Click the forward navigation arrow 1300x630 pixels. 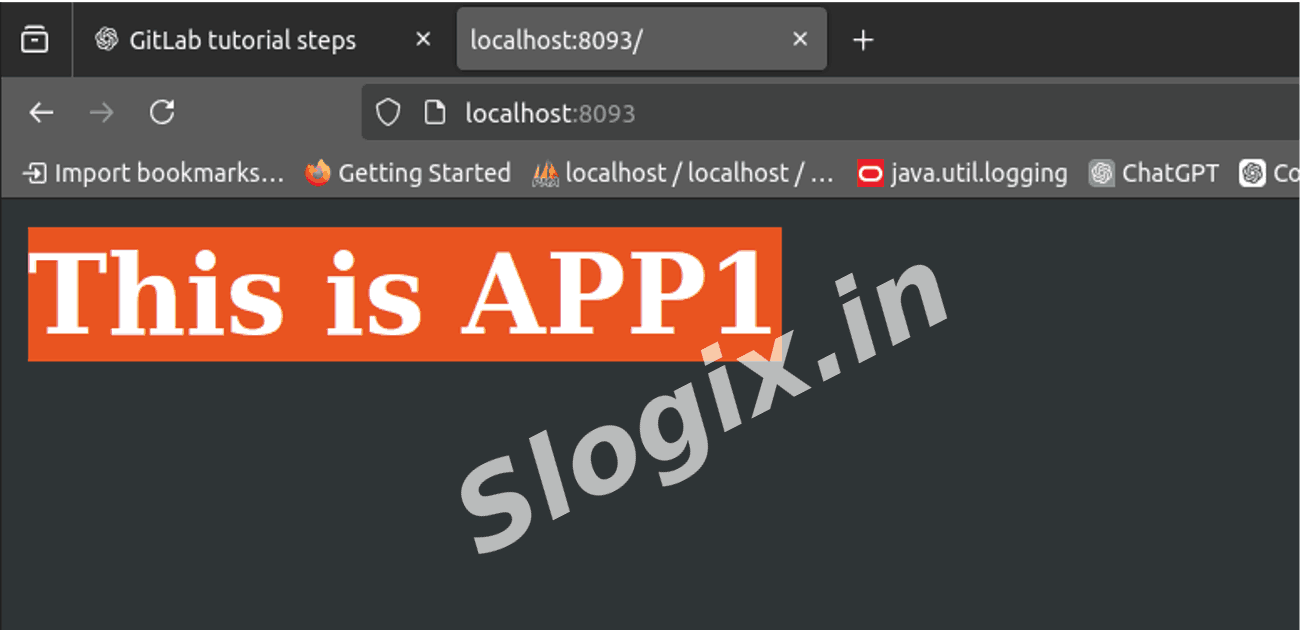[101, 113]
